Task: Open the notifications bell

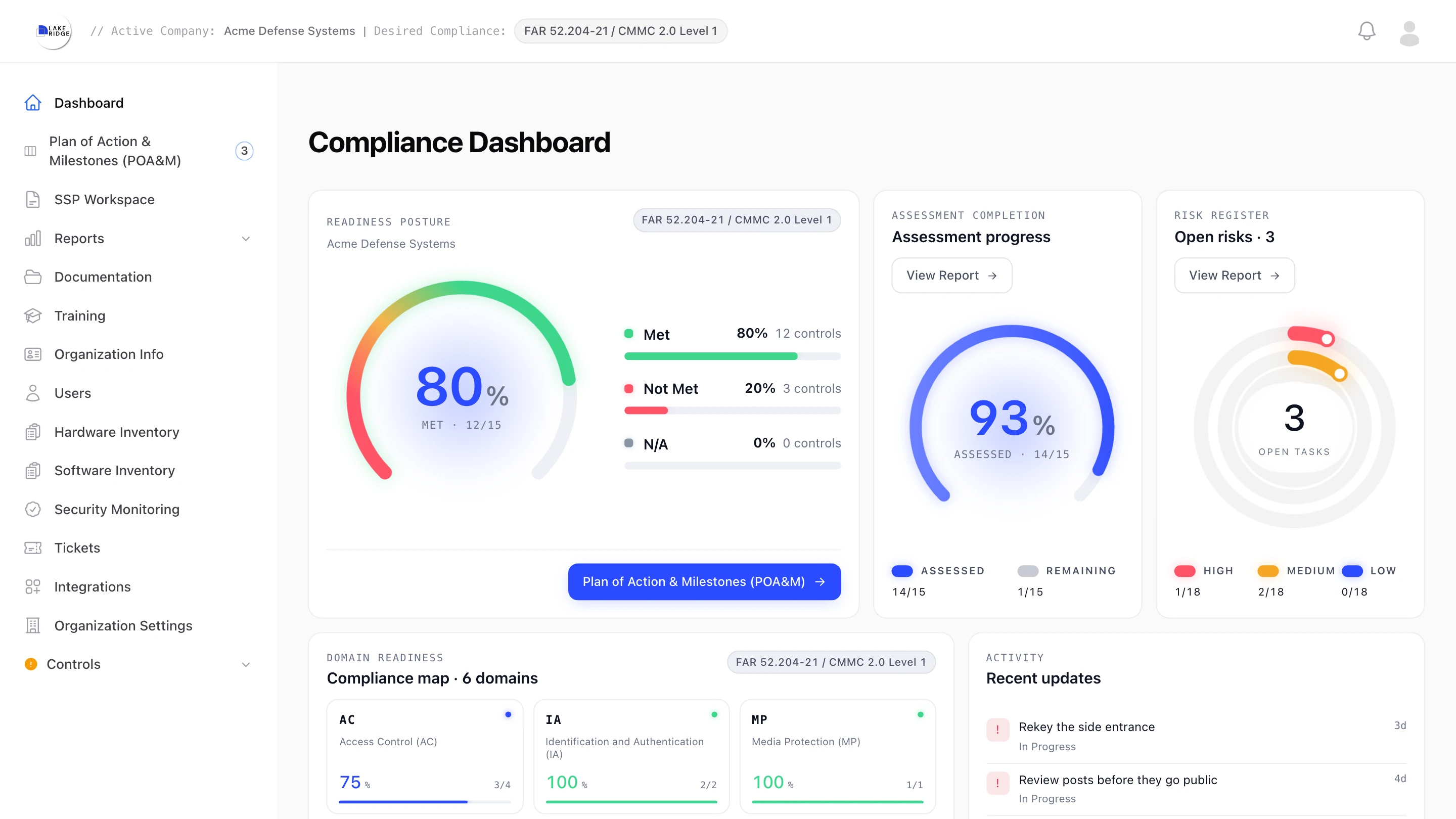Action: pos(1366,31)
